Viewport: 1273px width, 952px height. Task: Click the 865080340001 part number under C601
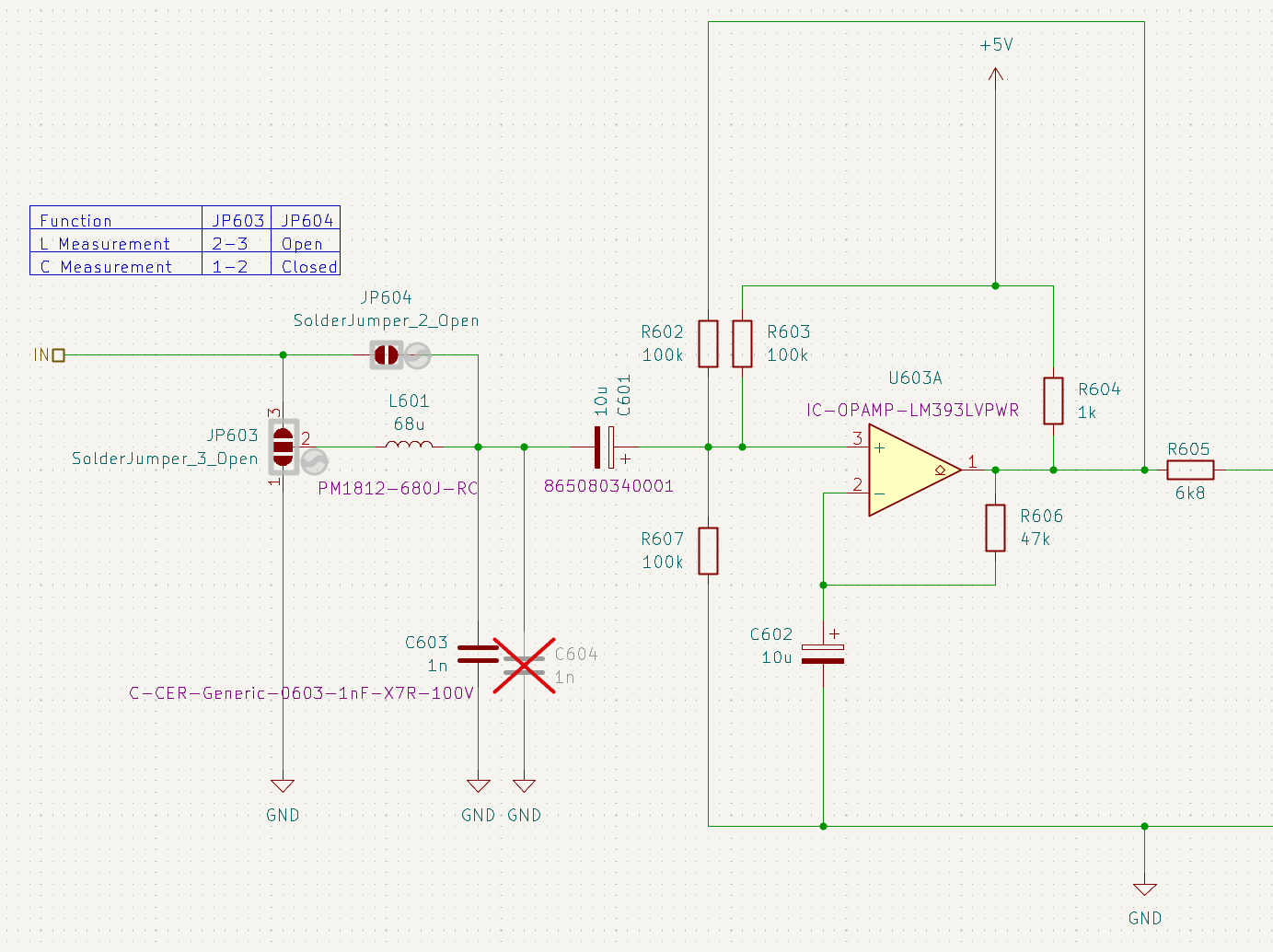(608, 486)
